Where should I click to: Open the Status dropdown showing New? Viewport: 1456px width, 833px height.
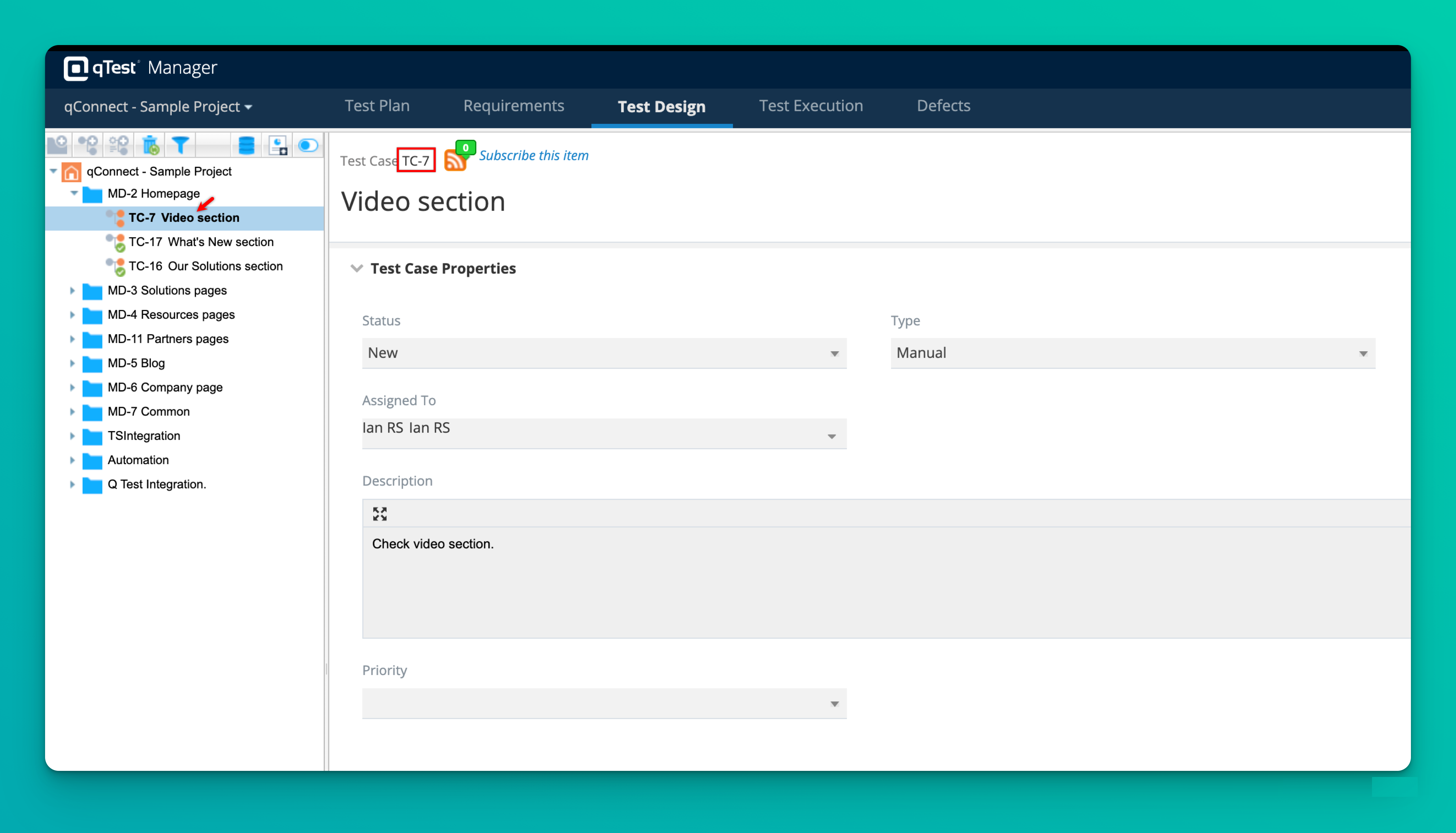(x=604, y=353)
